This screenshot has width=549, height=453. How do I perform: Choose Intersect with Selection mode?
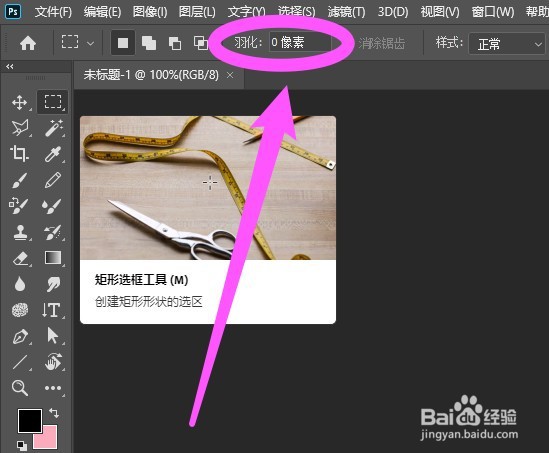point(201,43)
